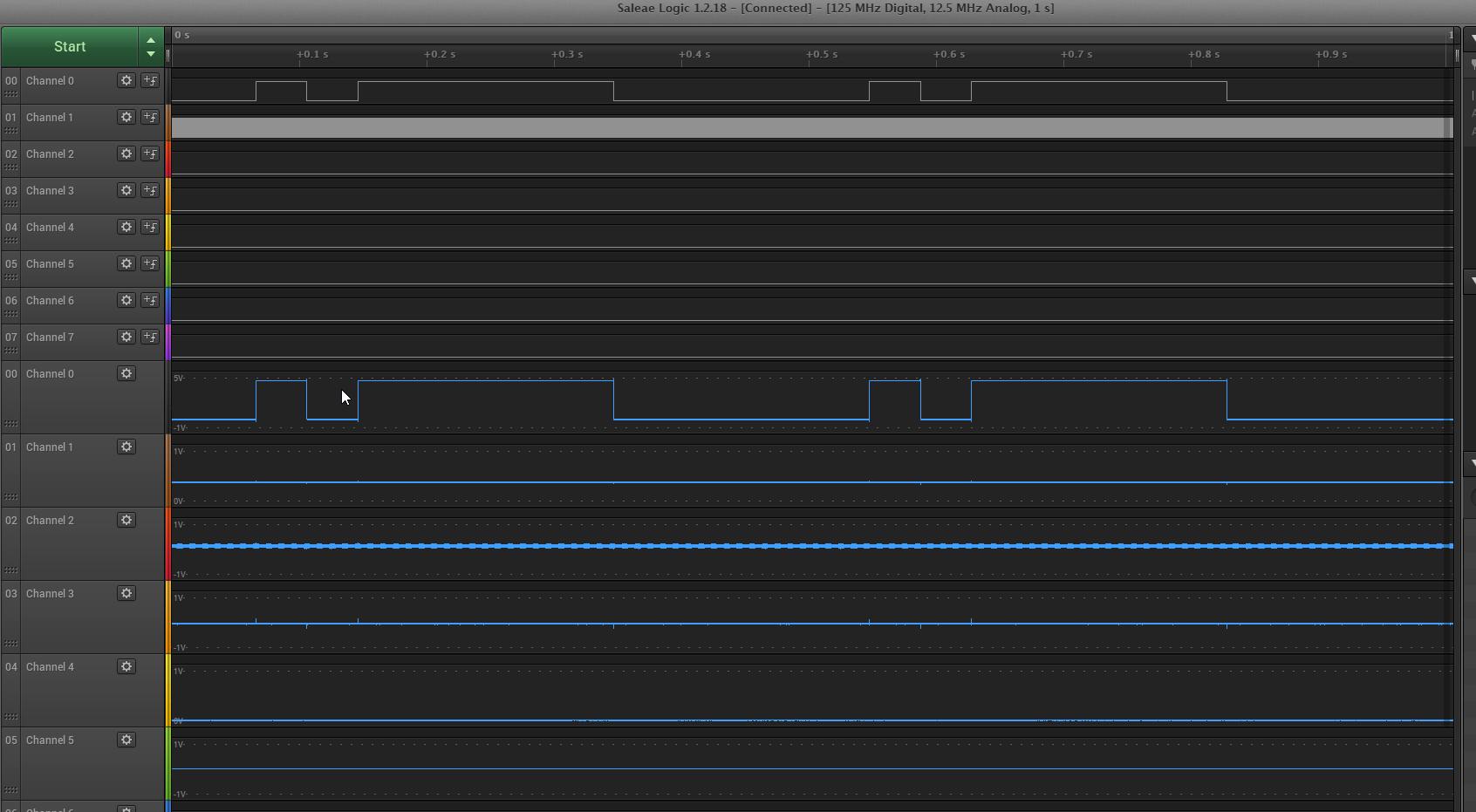The width and height of the screenshot is (1476, 812).
Task: Open gear settings for analog Channel 2
Action: pyautogui.click(x=126, y=520)
